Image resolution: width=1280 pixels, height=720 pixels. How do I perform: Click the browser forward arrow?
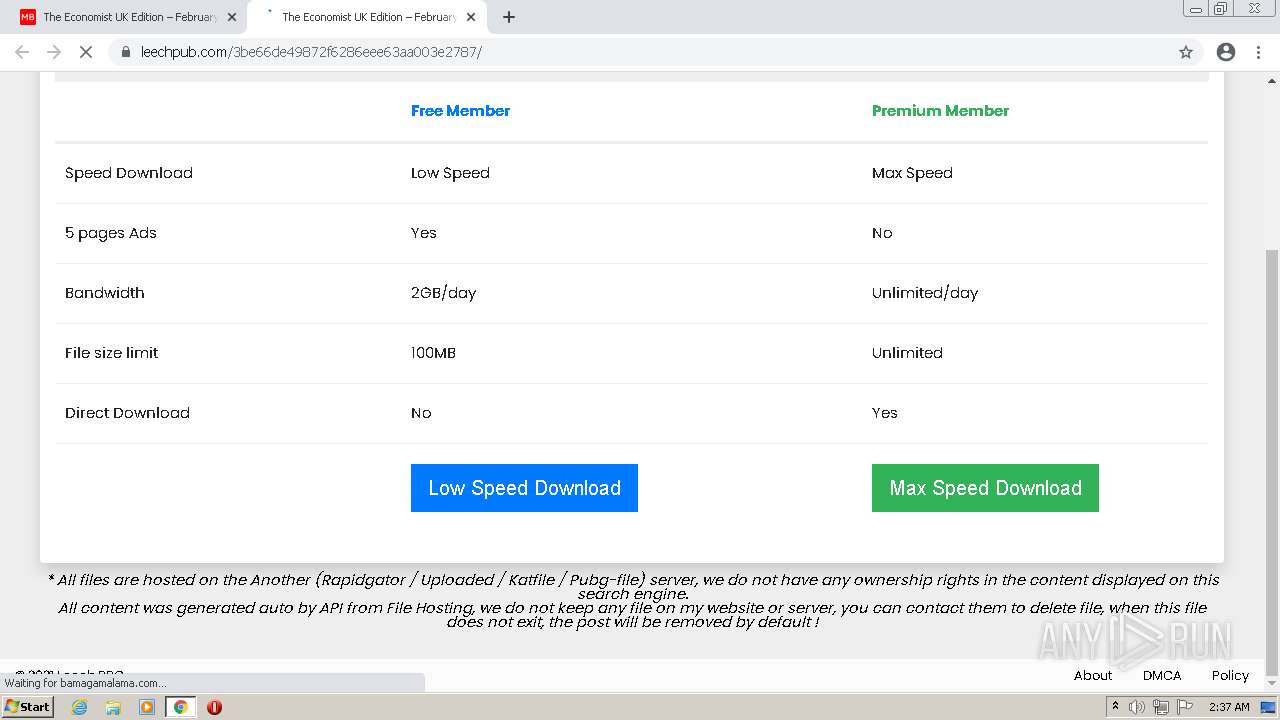coord(54,52)
